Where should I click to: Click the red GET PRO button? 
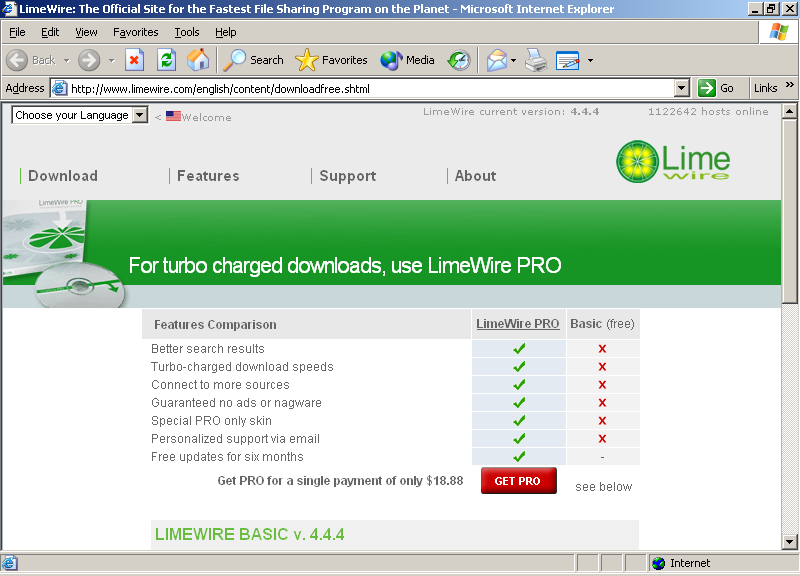(518, 481)
